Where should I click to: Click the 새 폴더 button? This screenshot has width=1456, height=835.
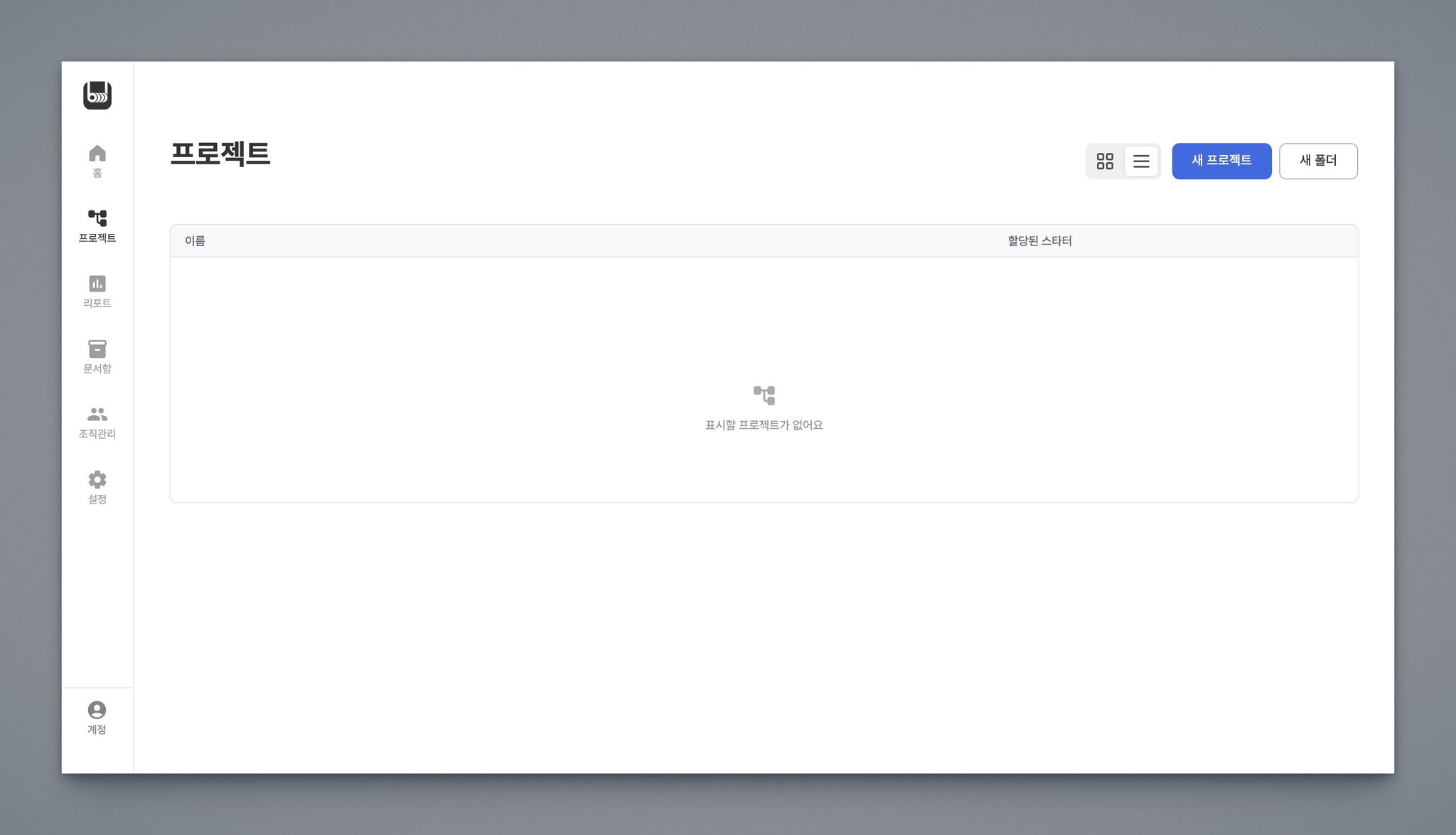(x=1318, y=161)
